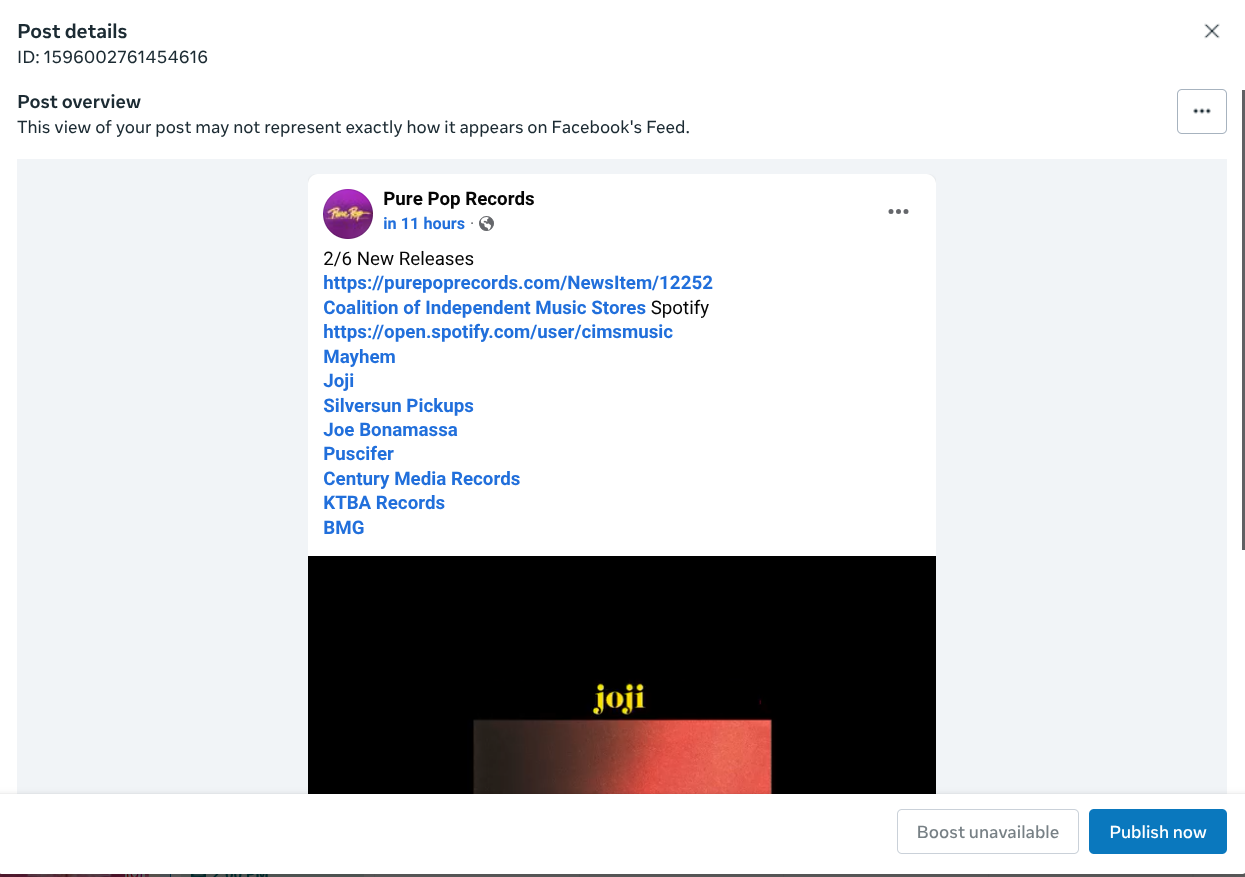Open Coalition of Independent Music Stores tag
The height and width of the screenshot is (877, 1245).
(x=484, y=308)
